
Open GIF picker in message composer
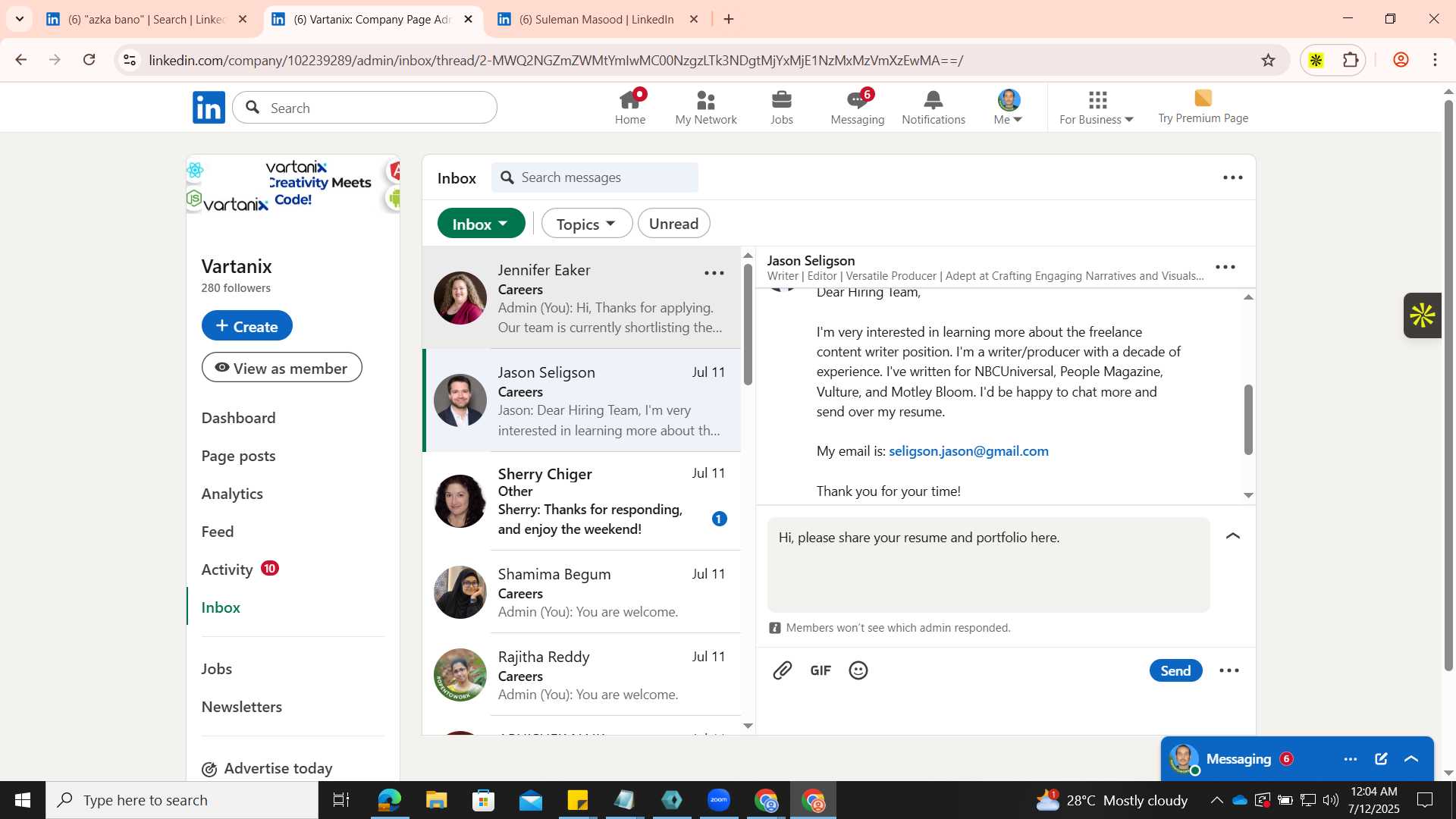(821, 670)
